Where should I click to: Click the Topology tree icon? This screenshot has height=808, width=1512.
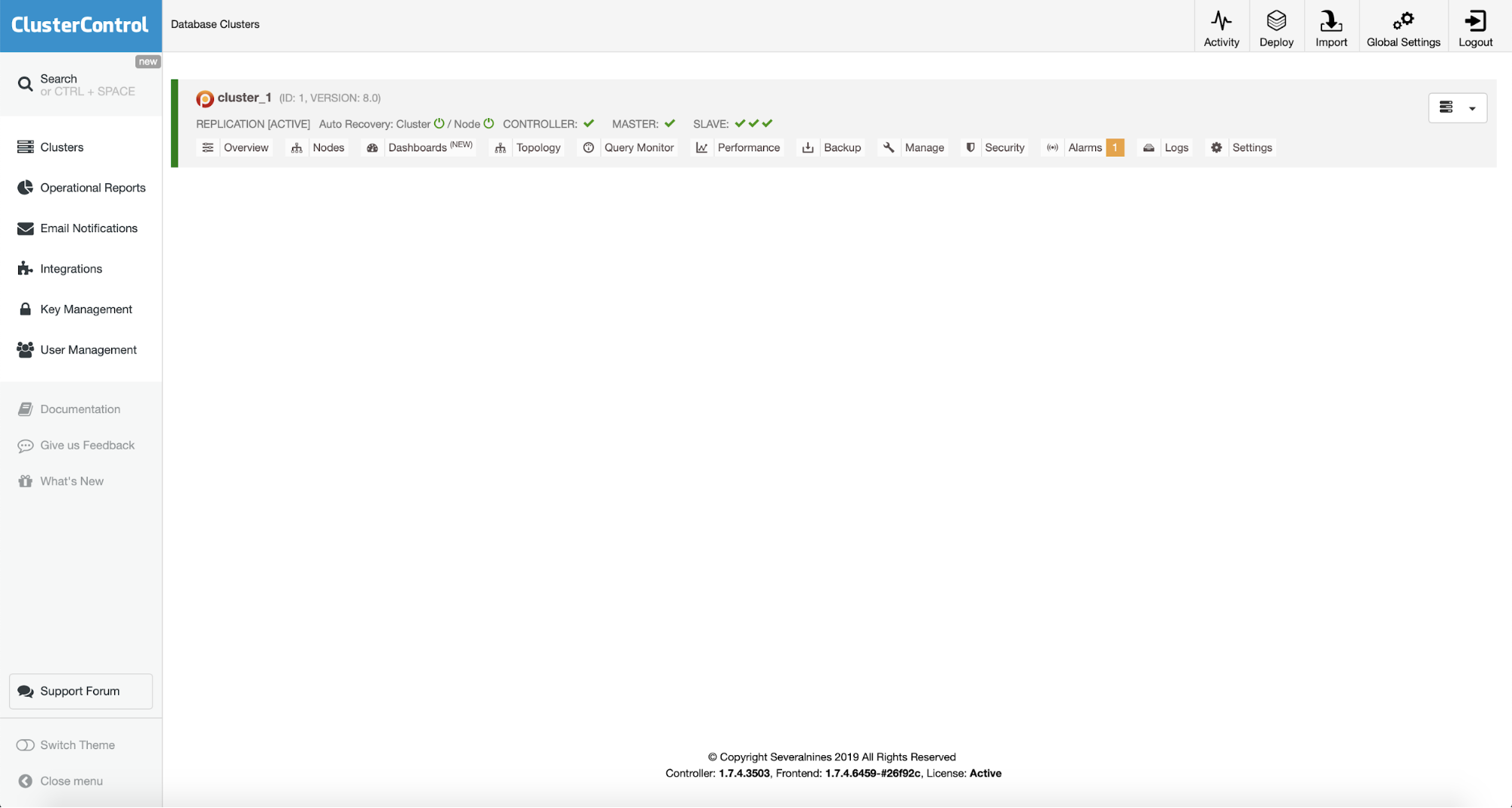tap(500, 148)
